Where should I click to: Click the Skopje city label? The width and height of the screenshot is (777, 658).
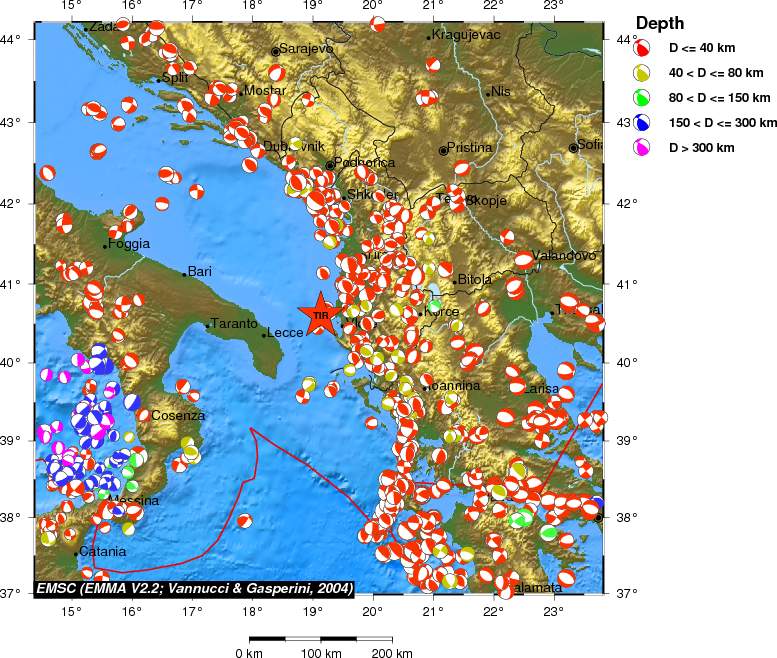coord(486,201)
